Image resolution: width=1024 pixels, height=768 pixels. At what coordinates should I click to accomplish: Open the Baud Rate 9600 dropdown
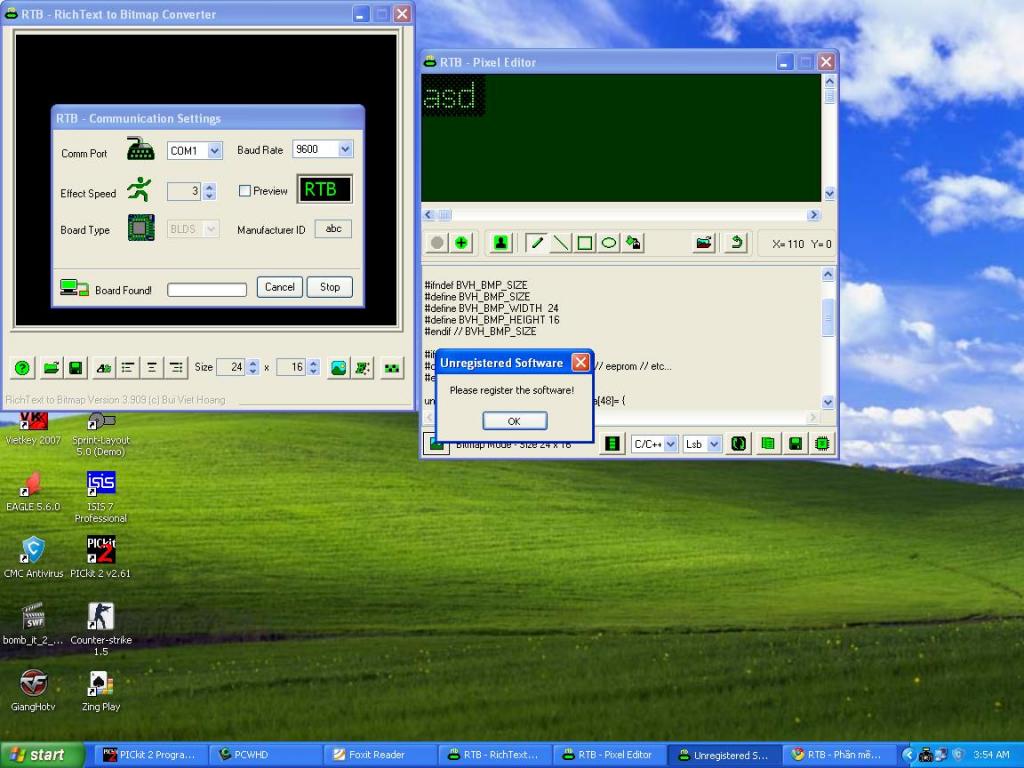[345, 150]
